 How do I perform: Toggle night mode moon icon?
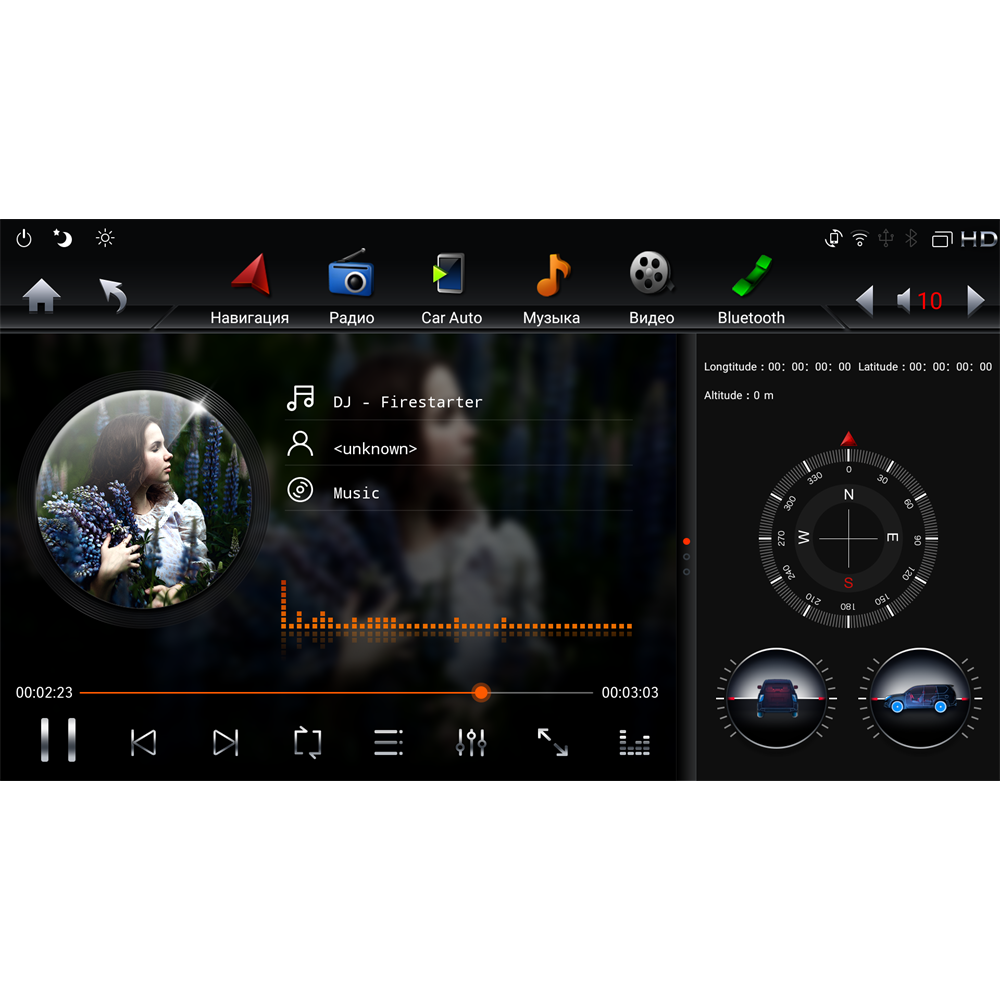(62, 238)
